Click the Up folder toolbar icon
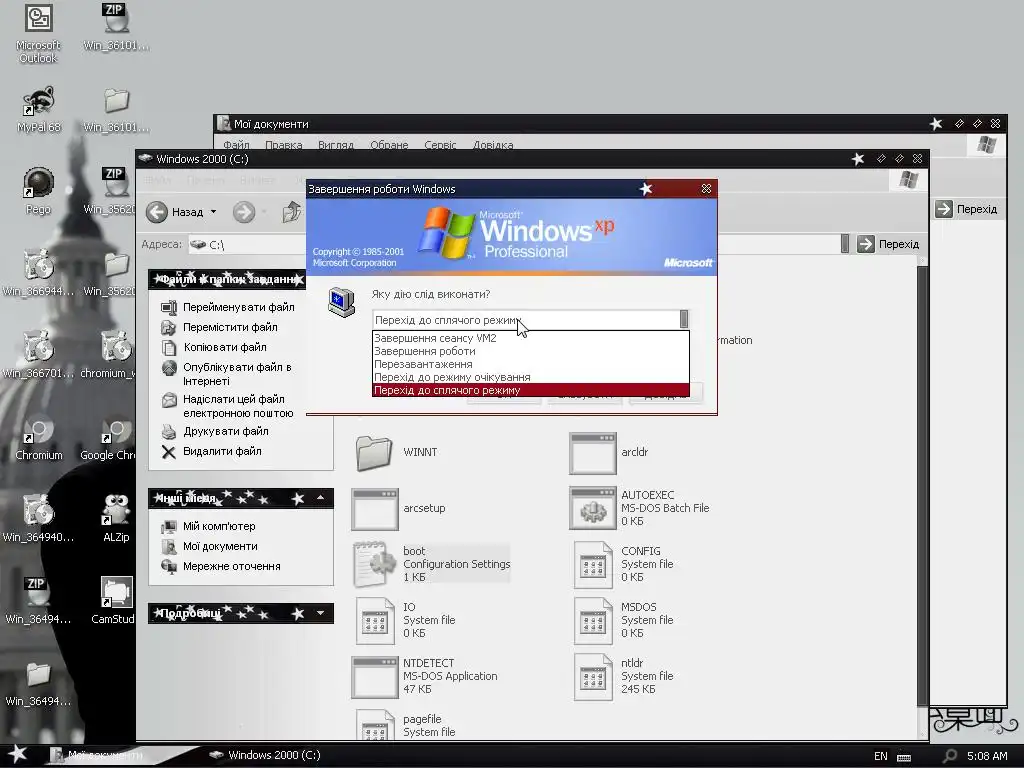Viewport: 1024px width, 768px height. tap(291, 212)
